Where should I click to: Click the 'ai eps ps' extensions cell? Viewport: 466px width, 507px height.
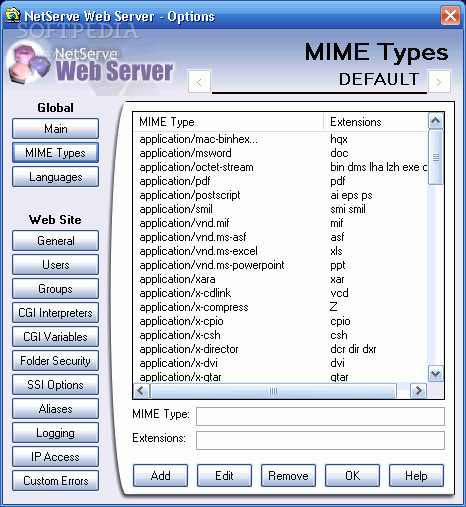coord(351,195)
